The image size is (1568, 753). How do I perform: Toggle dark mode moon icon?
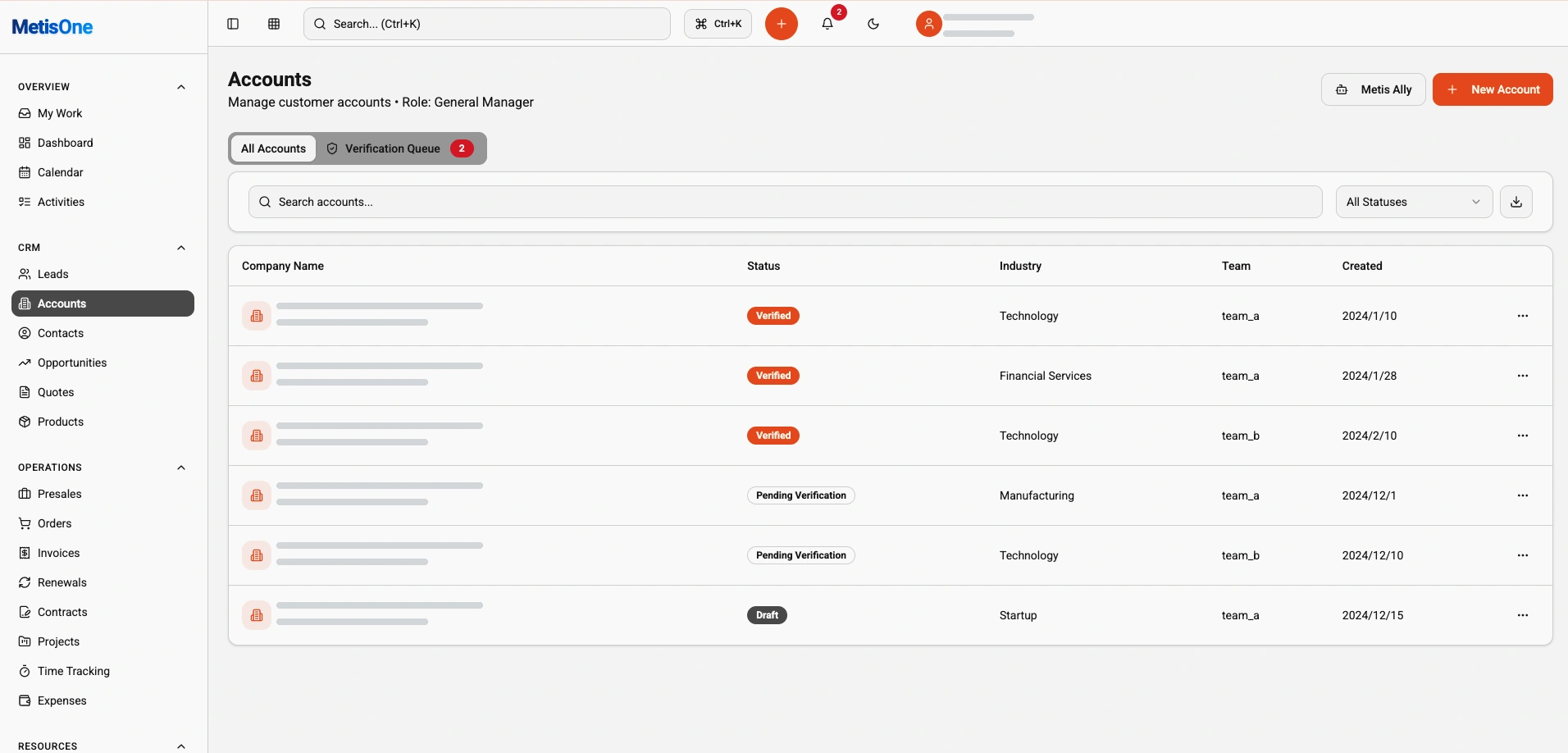pos(873,24)
